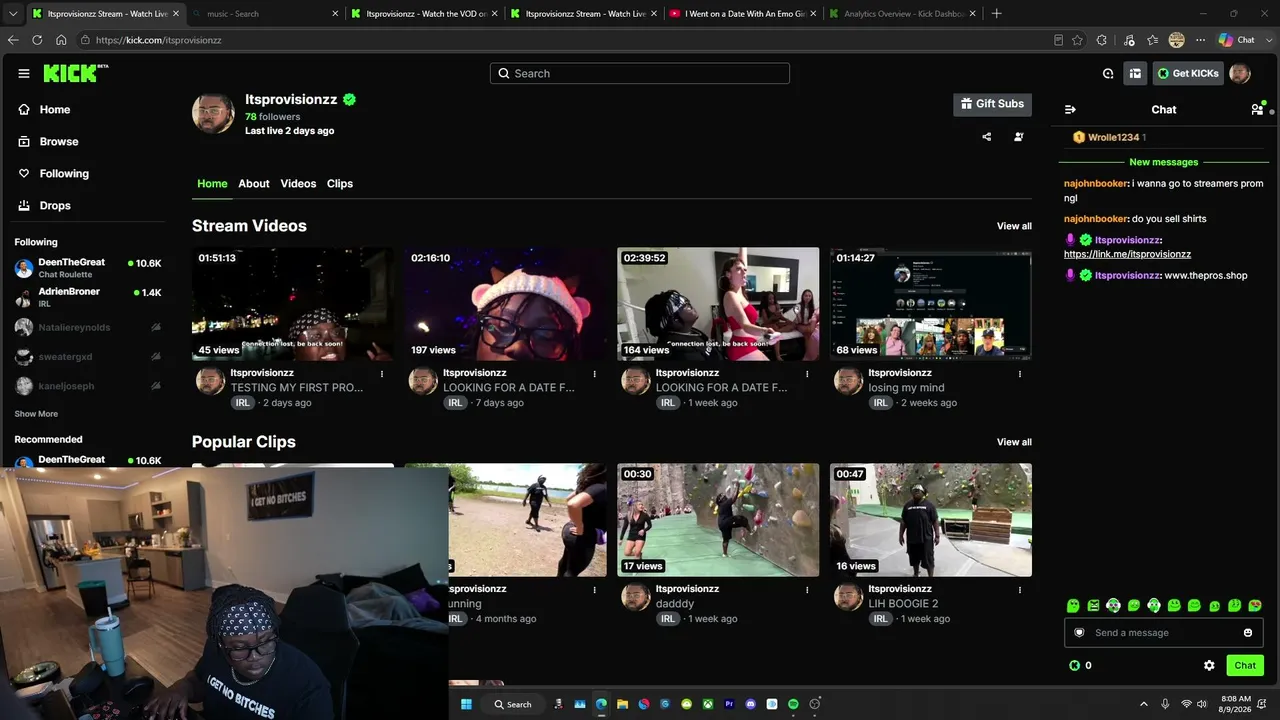Open the Kick notifications icon beside the store icon
Screen dimensions: 1280x720
[1108, 73]
